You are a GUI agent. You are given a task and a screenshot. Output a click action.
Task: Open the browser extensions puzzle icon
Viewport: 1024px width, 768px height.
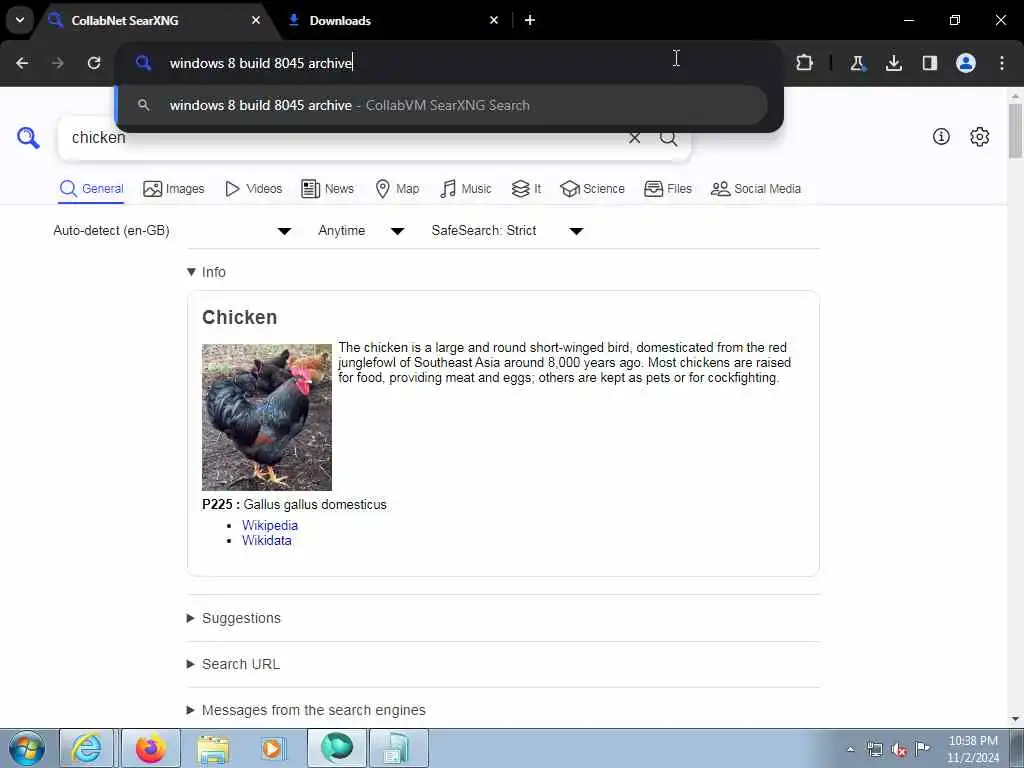(x=805, y=63)
